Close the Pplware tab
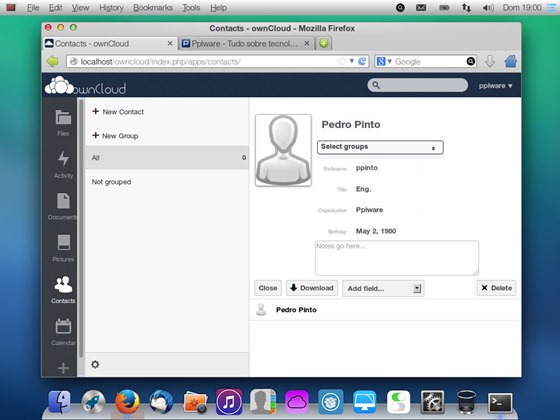Screen dimensions: 560x420 coord(306,43)
